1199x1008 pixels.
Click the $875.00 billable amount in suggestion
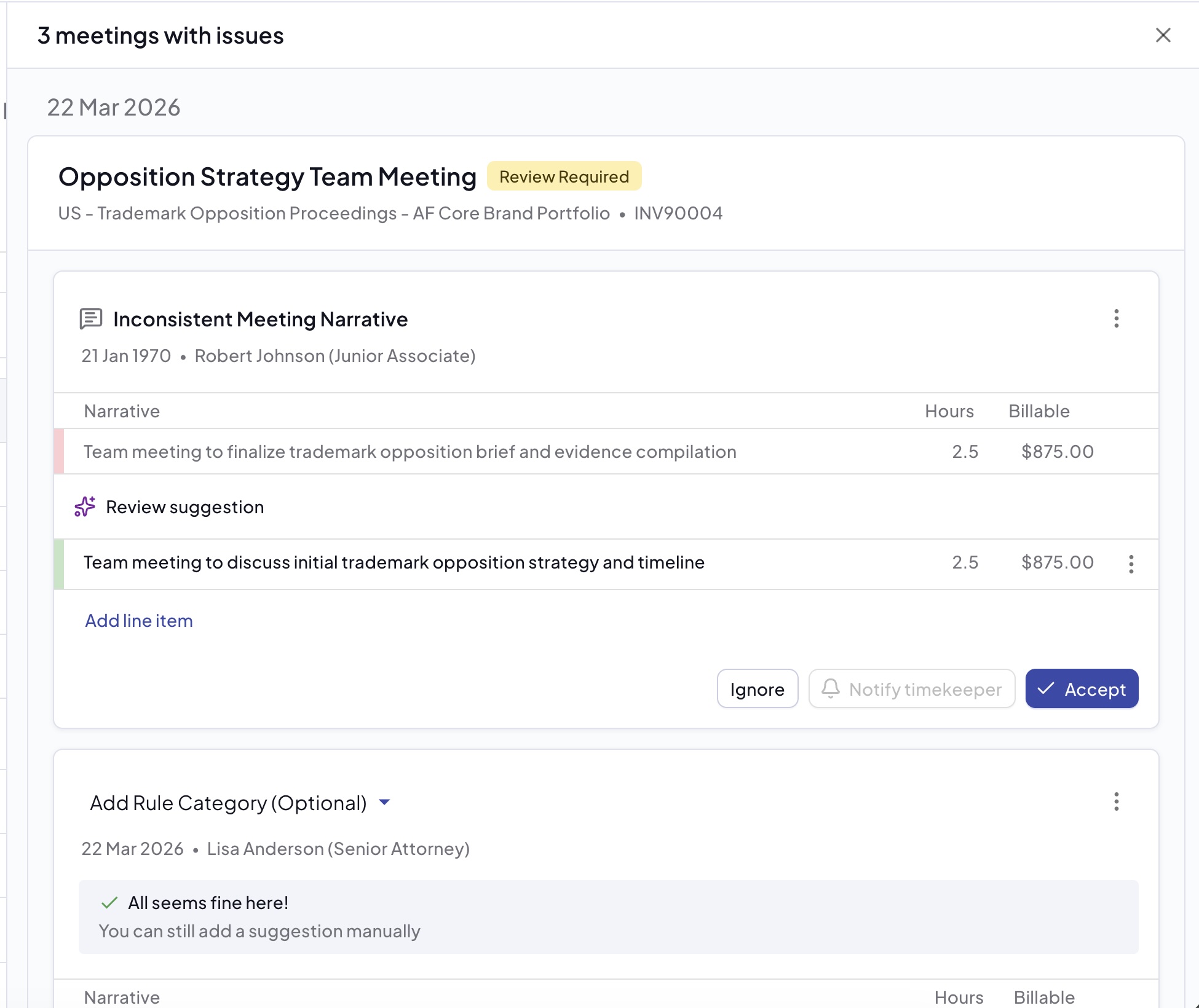click(x=1057, y=562)
